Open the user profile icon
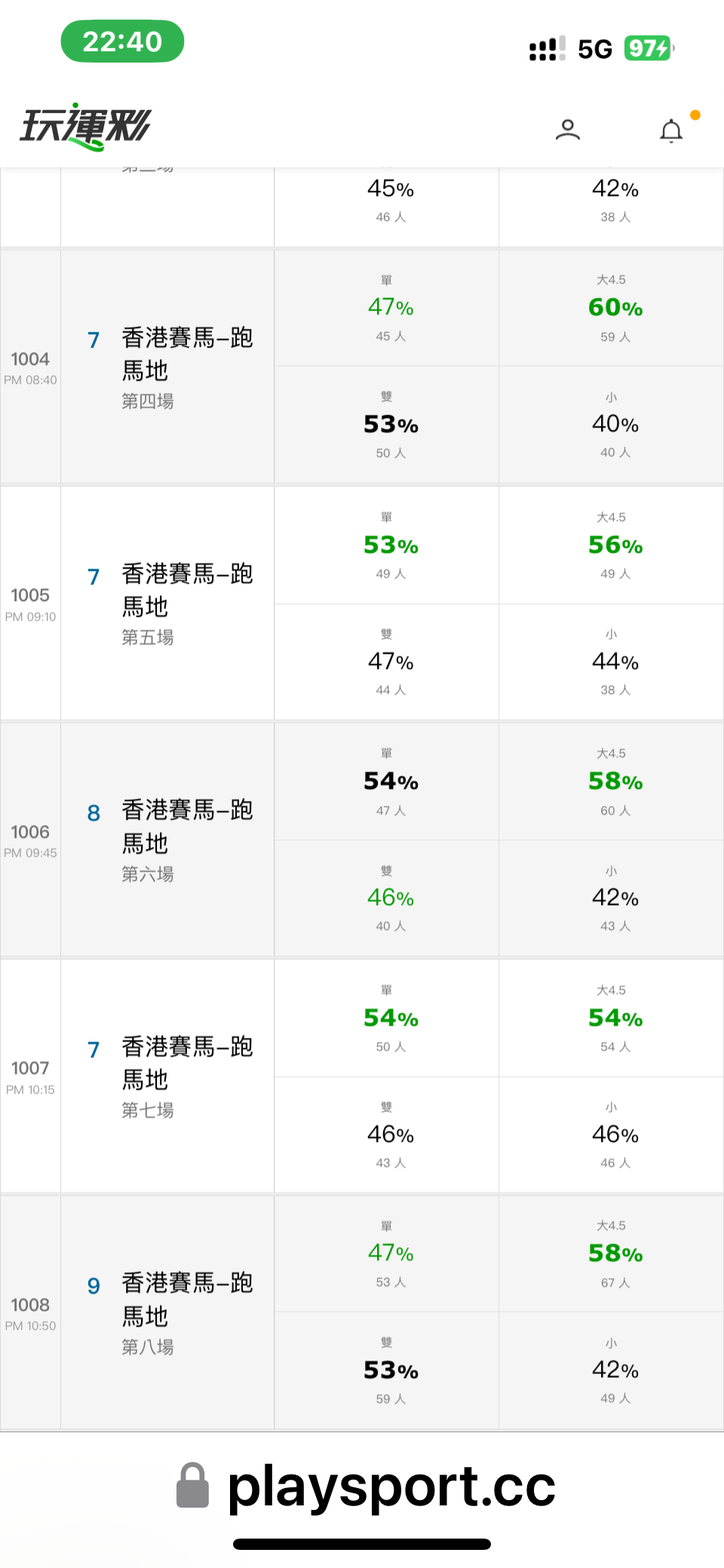The width and height of the screenshot is (724, 1568). point(567,130)
